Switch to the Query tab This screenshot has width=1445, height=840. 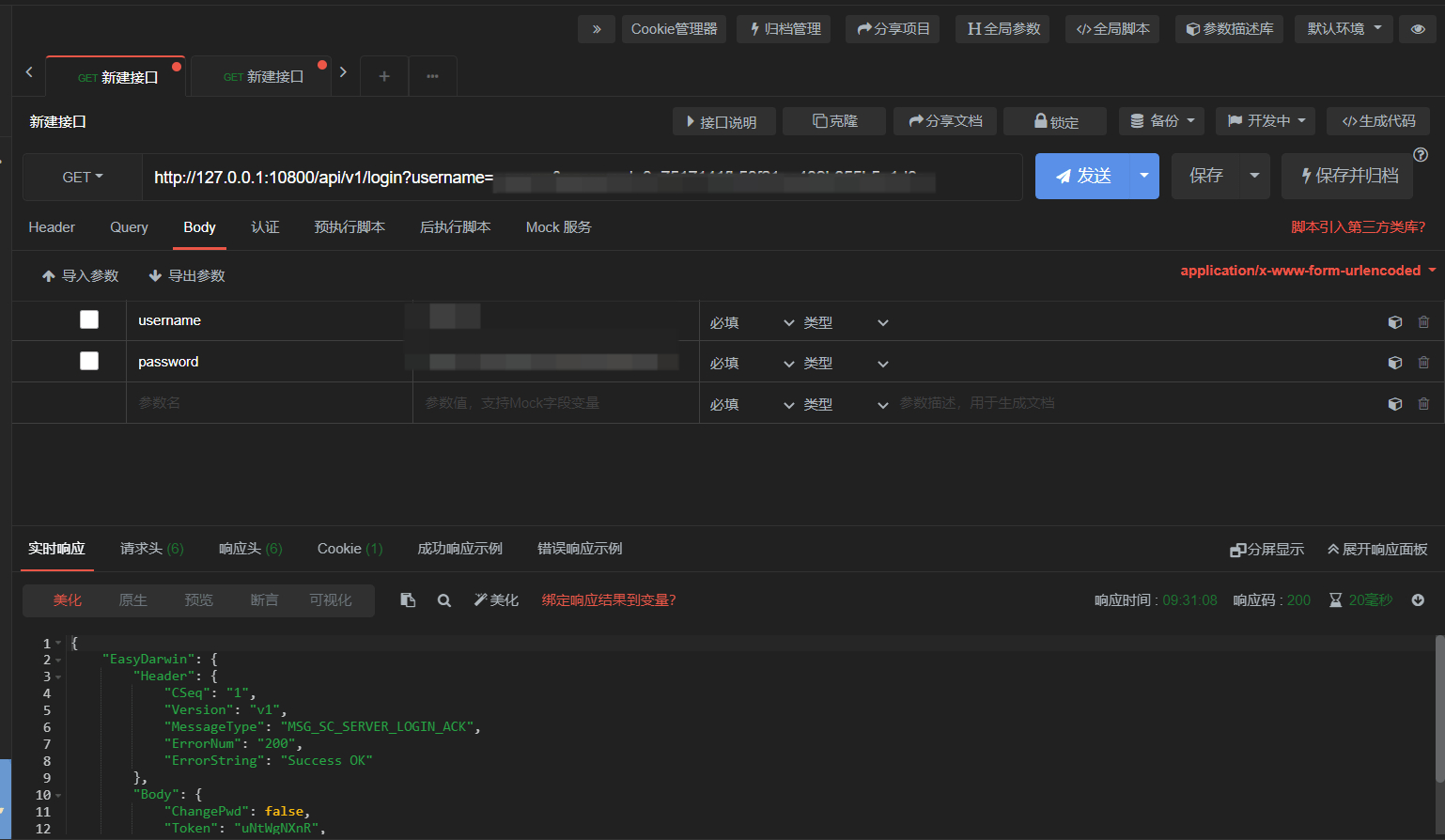coord(129,227)
